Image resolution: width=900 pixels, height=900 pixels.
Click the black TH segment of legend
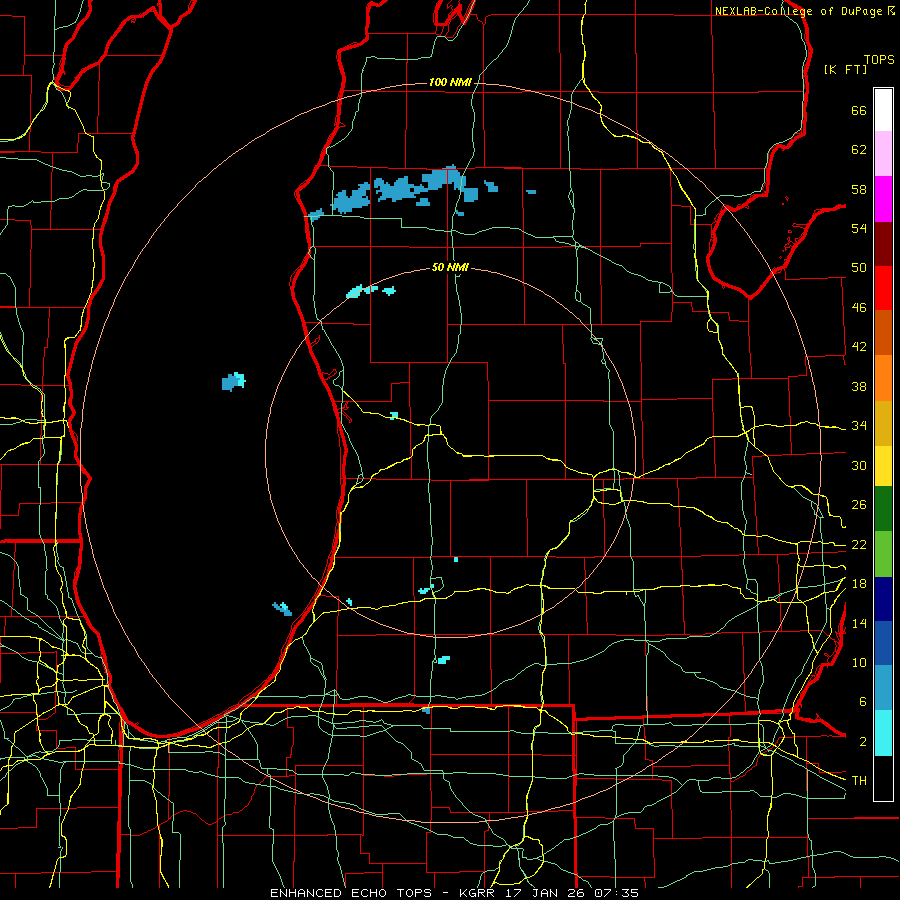click(883, 778)
